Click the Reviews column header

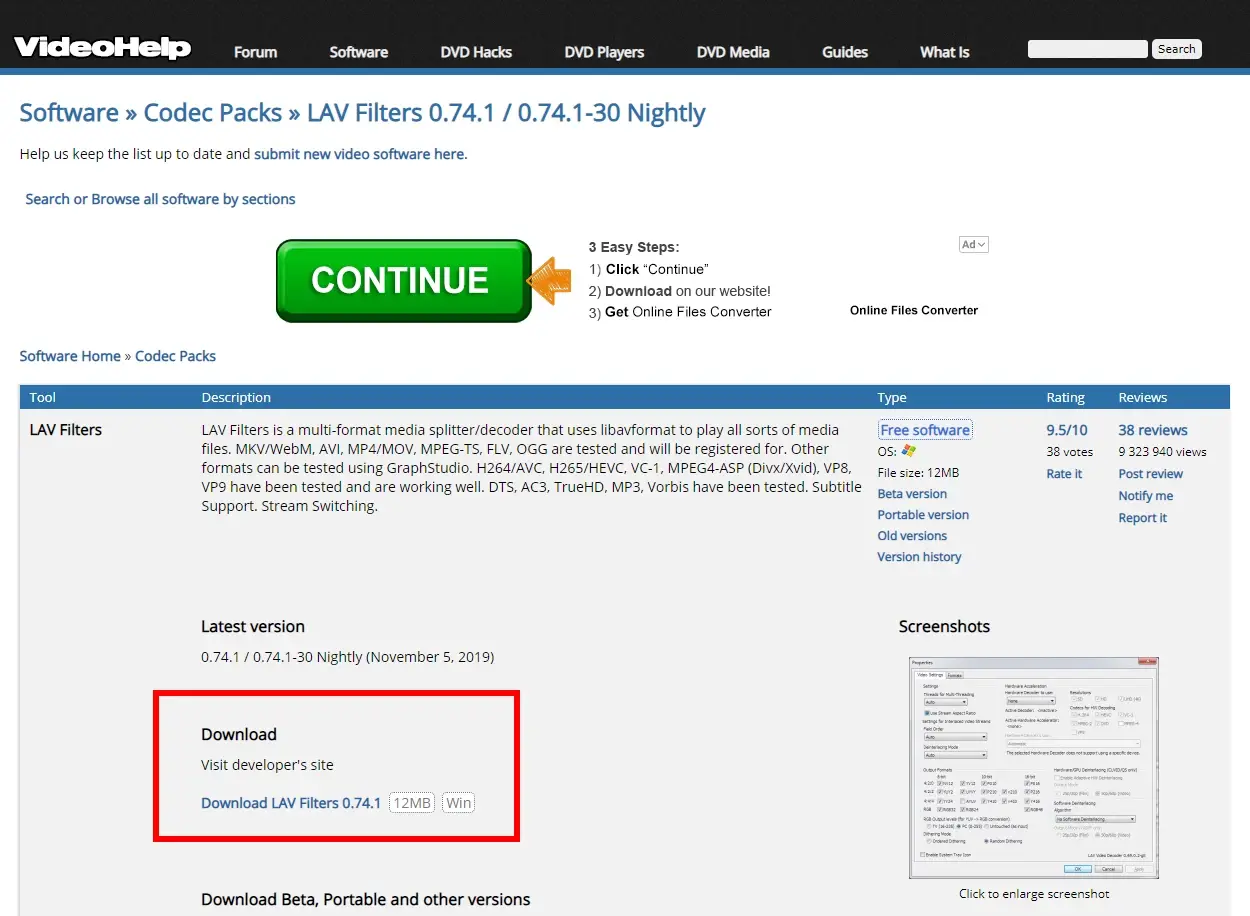point(1143,397)
